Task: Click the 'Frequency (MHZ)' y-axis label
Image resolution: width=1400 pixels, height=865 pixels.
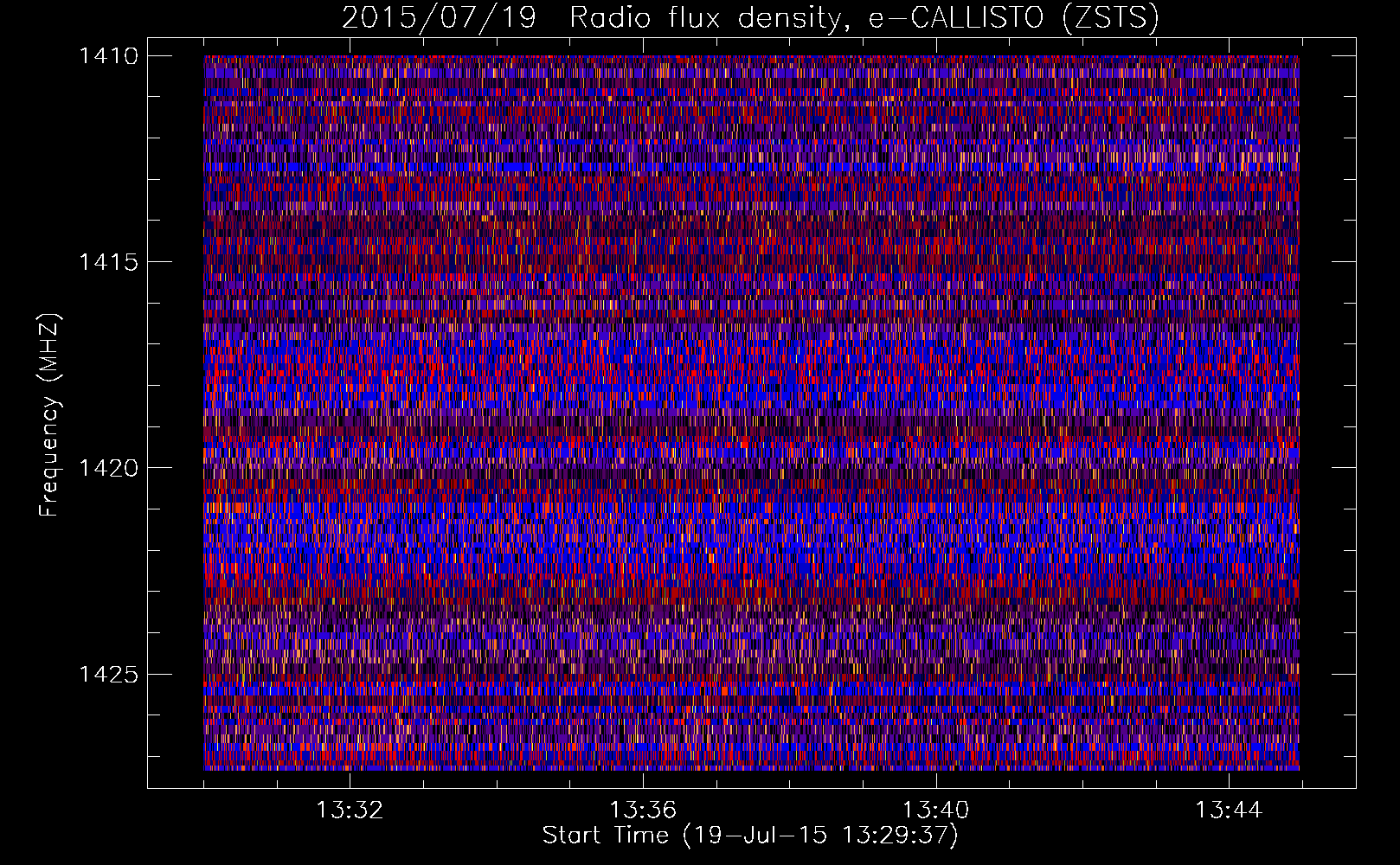Action: point(50,415)
